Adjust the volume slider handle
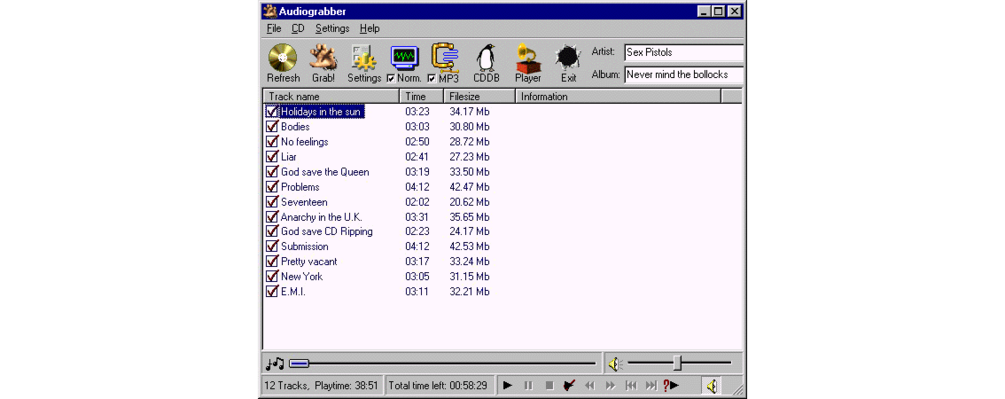Image resolution: width=1005 pixels, height=399 pixels. (x=677, y=364)
